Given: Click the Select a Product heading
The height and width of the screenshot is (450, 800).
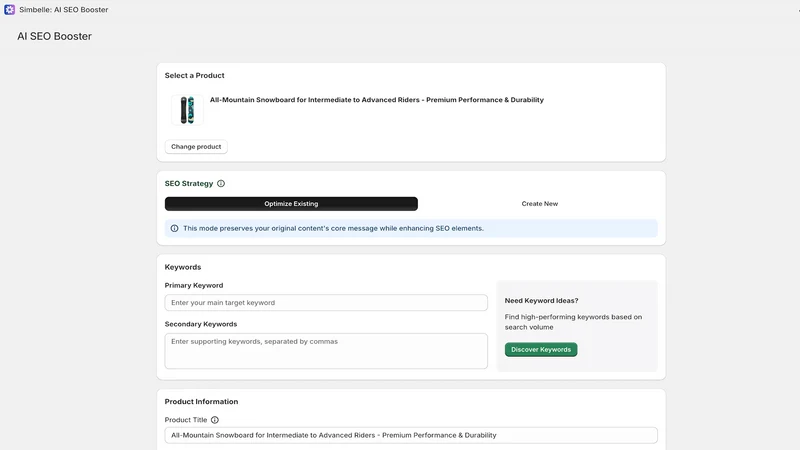Looking at the screenshot, I should pyautogui.click(x=194, y=76).
